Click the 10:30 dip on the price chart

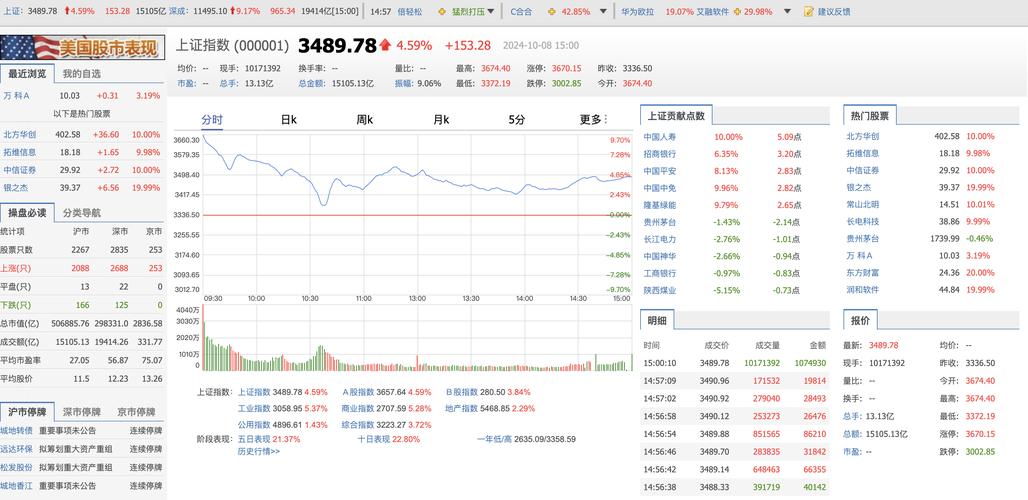coord(323,203)
